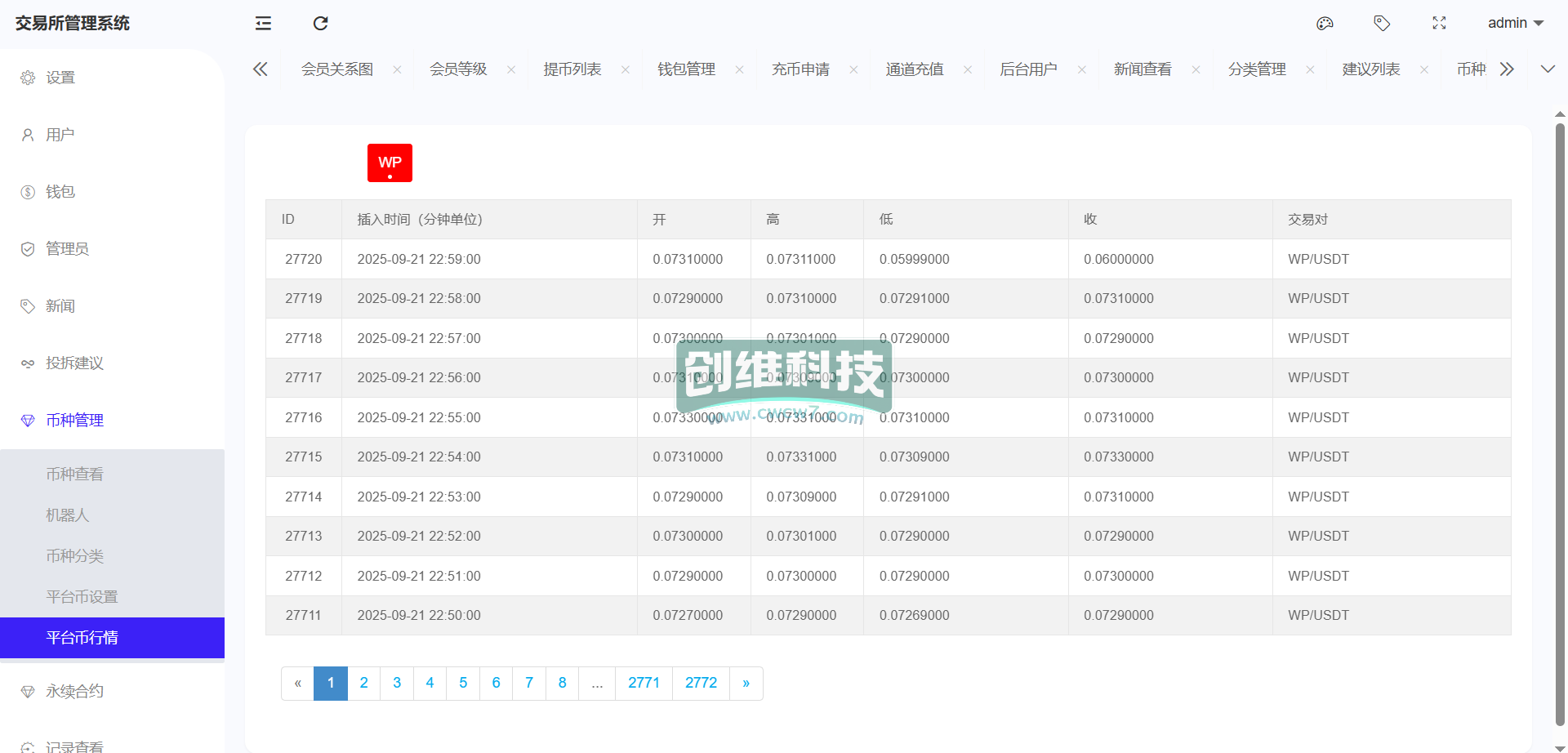
Task: Switch to the 新闻查看 tab
Action: (x=1143, y=69)
